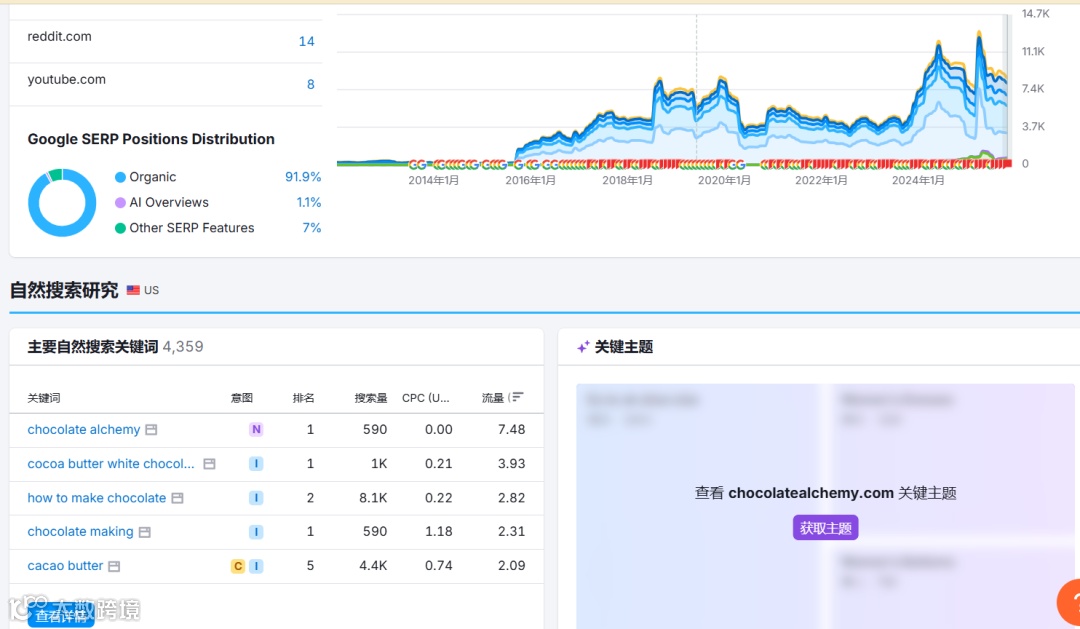The width and height of the screenshot is (1080, 629).
Task: Click blue Organic legend dot
Action: (x=121, y=177)
